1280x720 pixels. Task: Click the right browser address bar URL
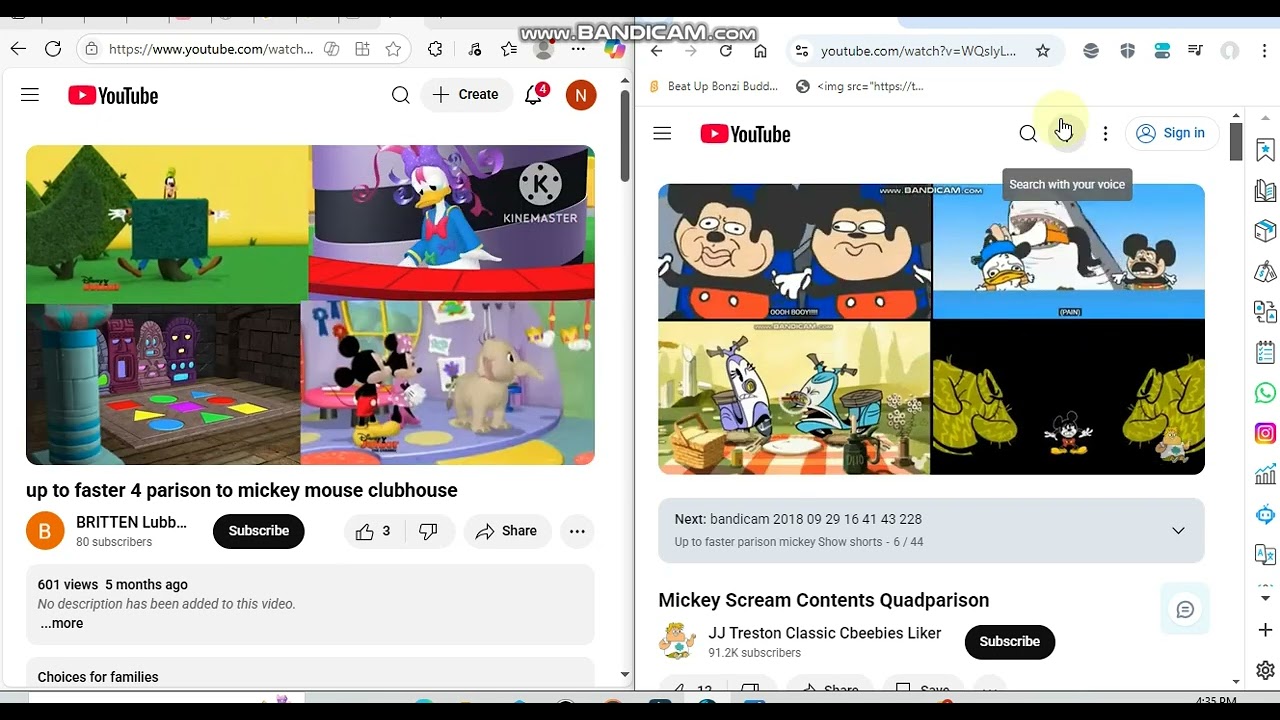pyautogui.click(x=918, y=51)
